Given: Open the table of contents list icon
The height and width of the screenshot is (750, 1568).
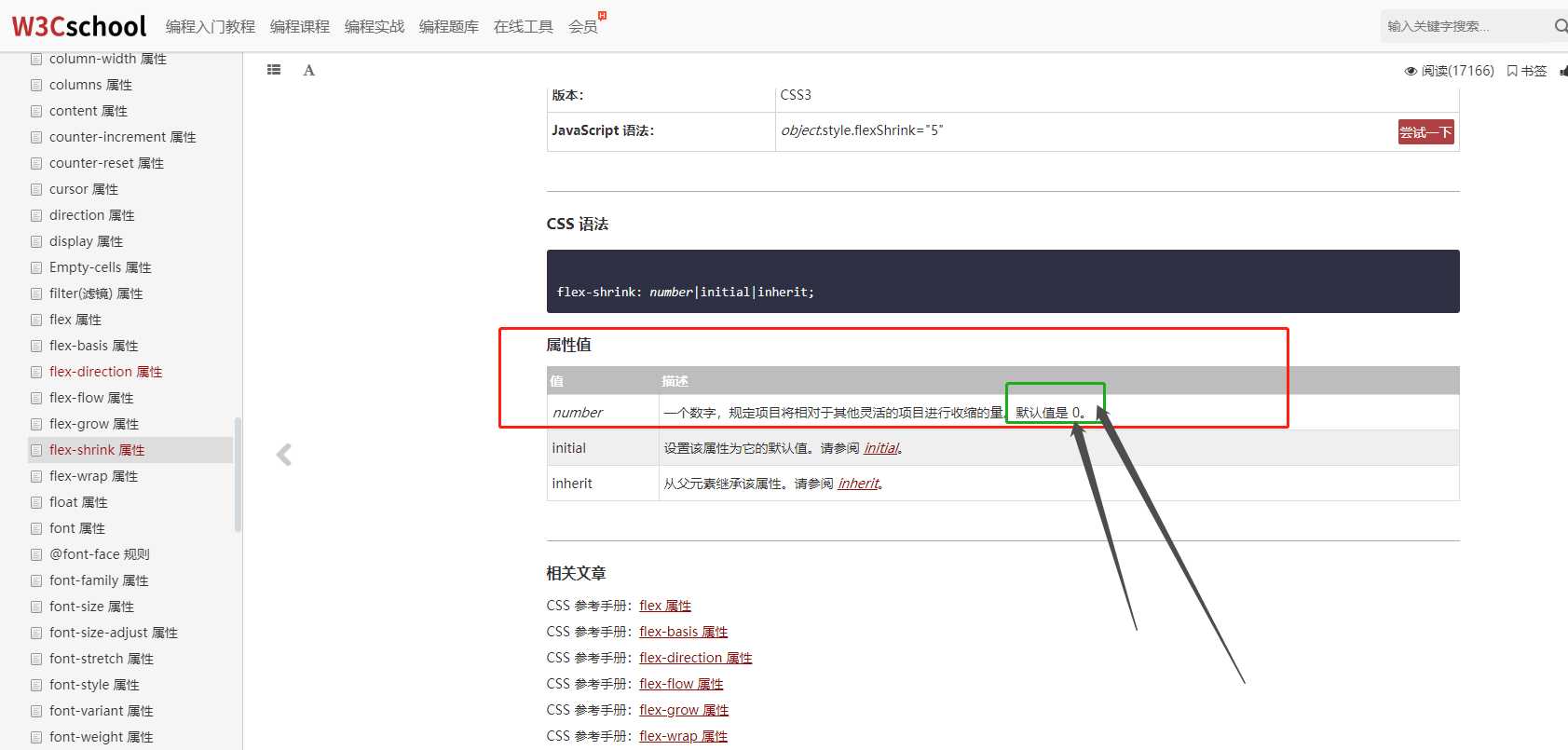Looking at the screenshot, I should click(274, 70).
